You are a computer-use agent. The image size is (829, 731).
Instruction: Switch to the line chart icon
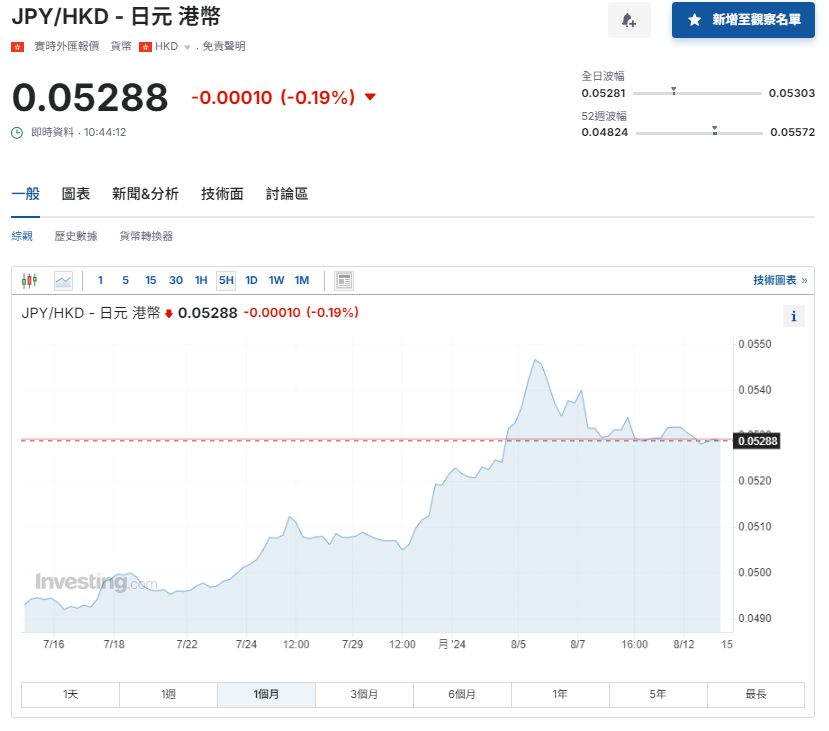(63, 281)
